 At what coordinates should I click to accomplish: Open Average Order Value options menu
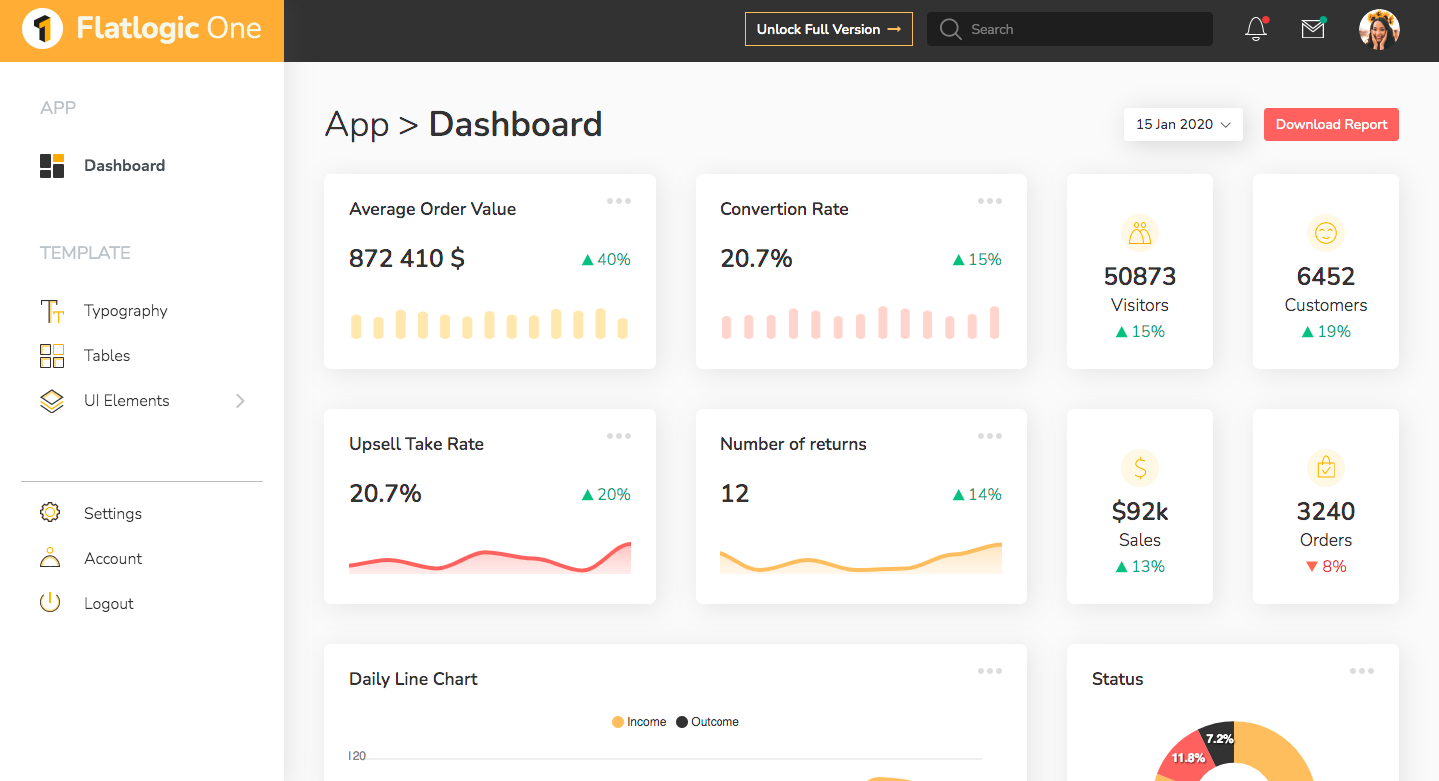click(x=619, y=201)
